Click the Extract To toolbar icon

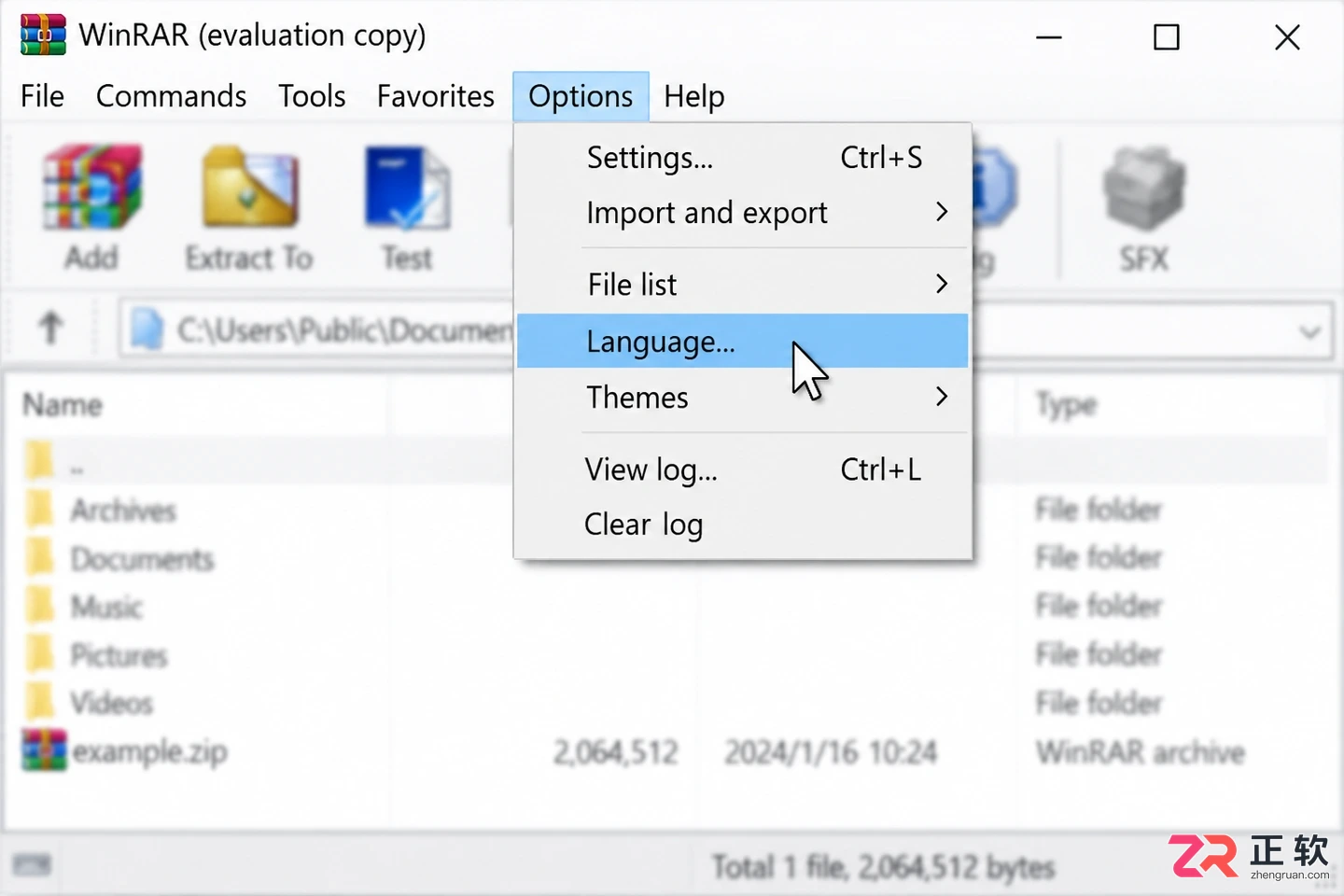point(250,188)
